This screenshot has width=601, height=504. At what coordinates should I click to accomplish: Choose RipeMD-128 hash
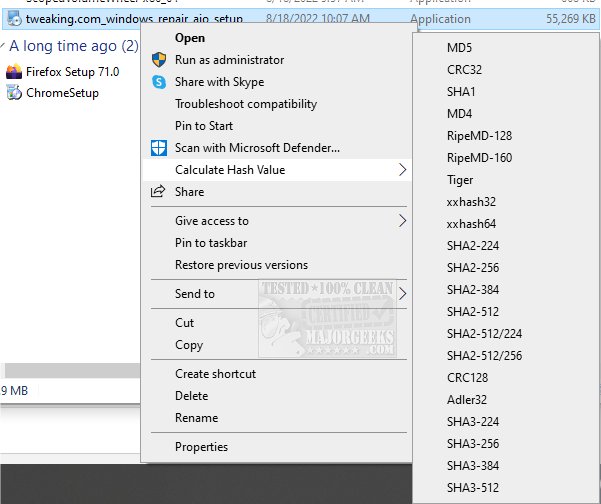tap(506, 135)
